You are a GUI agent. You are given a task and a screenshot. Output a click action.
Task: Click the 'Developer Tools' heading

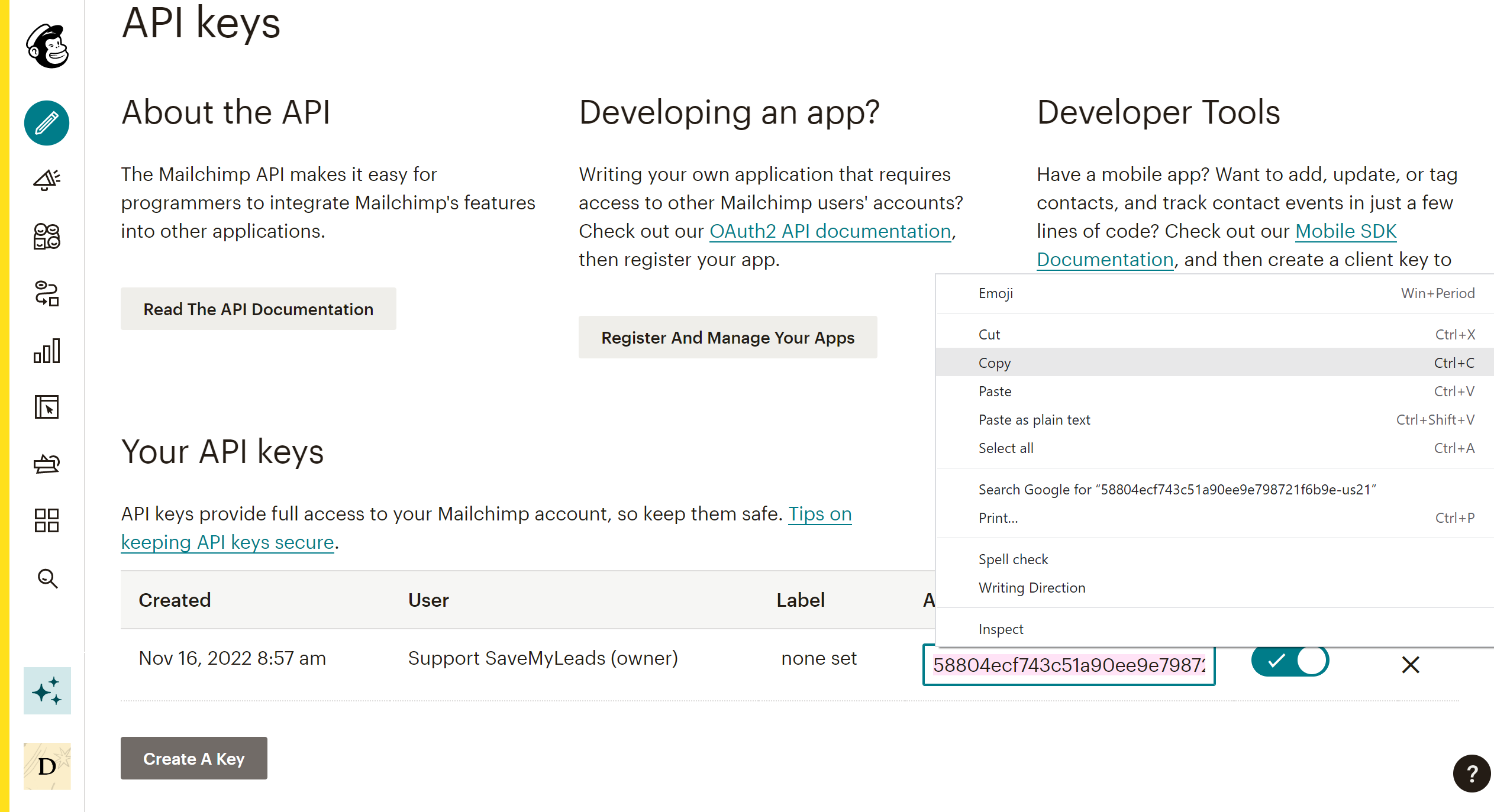click(x=1159, y=112)
